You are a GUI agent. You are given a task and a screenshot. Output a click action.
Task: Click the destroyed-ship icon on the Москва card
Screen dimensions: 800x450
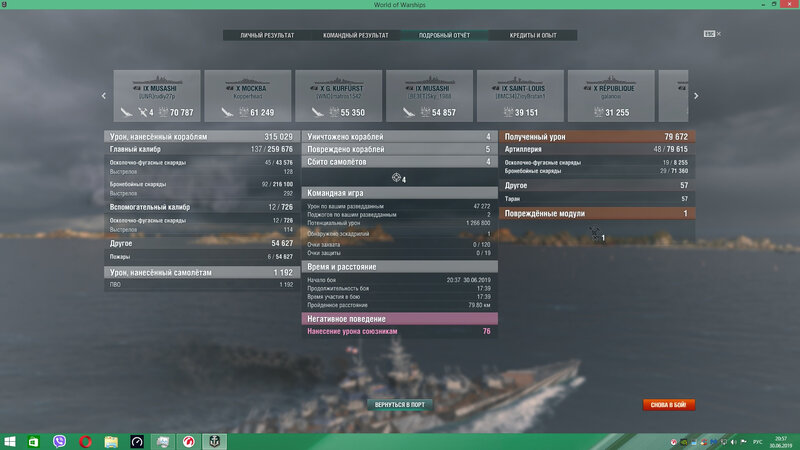tap(227, 112)
